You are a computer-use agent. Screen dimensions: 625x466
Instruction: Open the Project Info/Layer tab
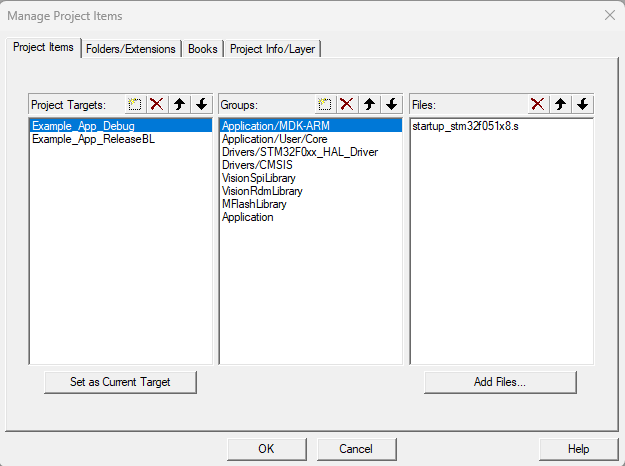[x=273, y=49]
